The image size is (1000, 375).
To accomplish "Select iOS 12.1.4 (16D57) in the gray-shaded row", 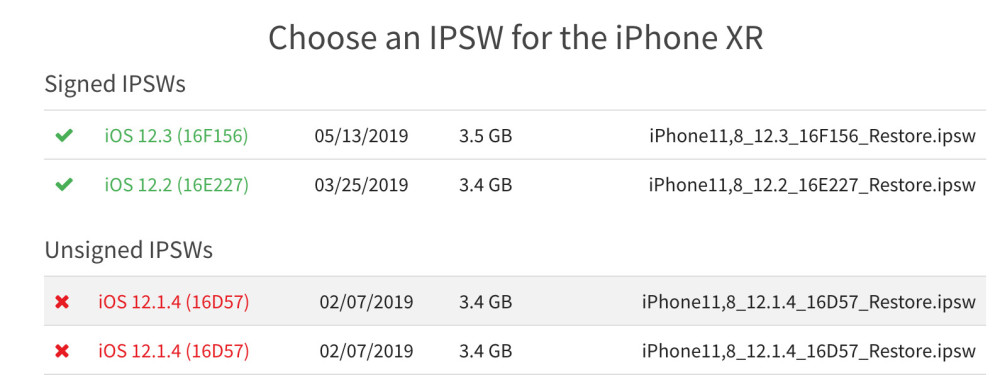I will [173, 302].
